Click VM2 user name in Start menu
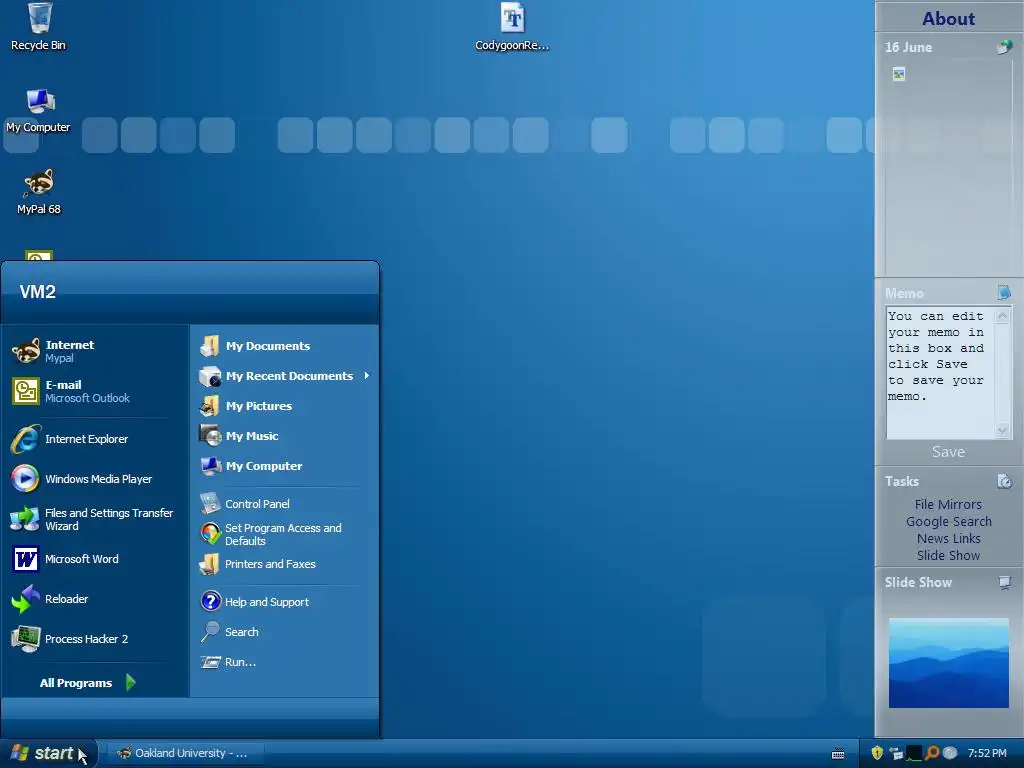Screen dimensions: 1024x768 (x=37, y=291)
